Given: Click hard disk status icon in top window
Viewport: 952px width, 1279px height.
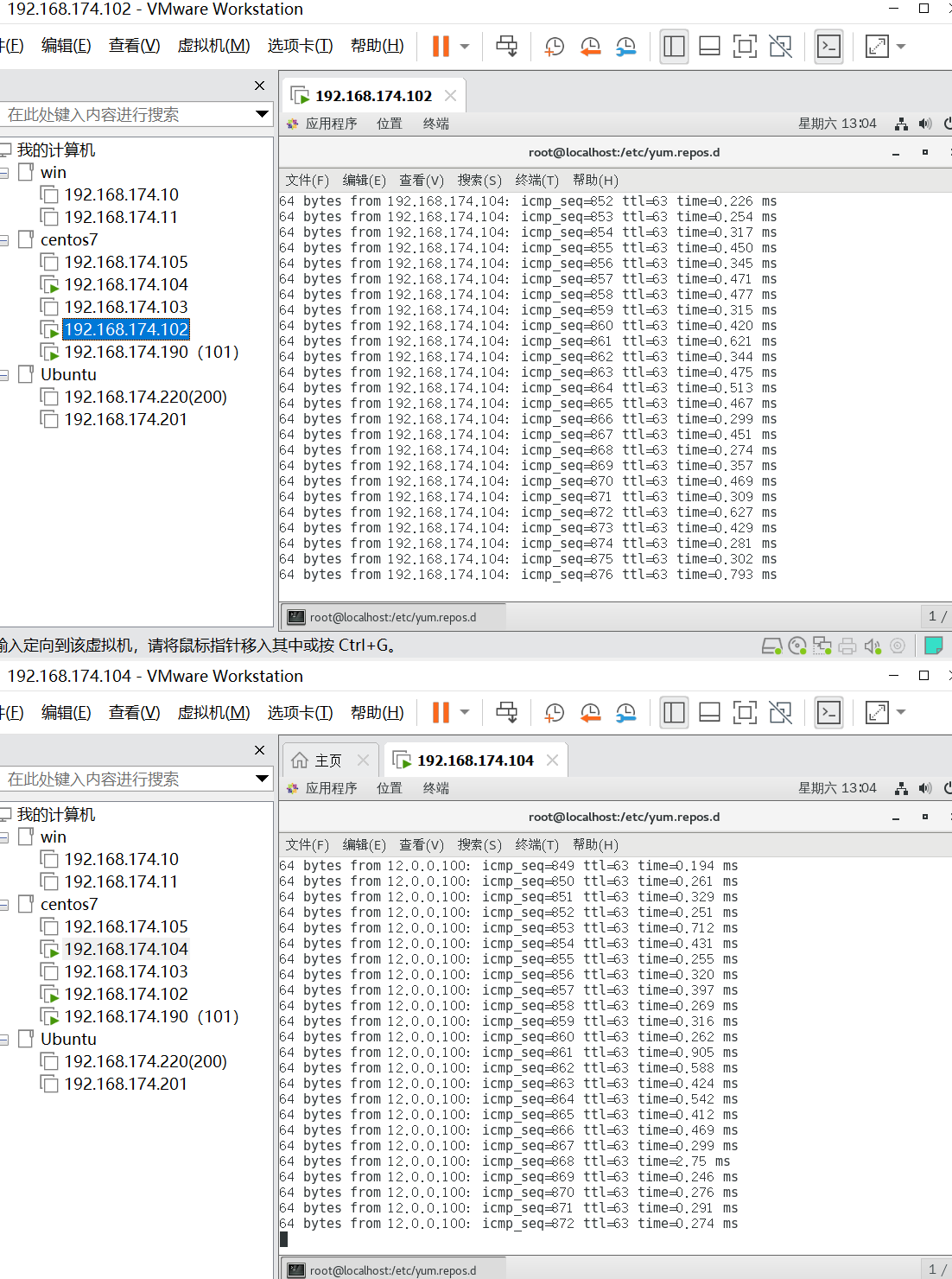Looking at the screenshot, I should coord(771,646).
